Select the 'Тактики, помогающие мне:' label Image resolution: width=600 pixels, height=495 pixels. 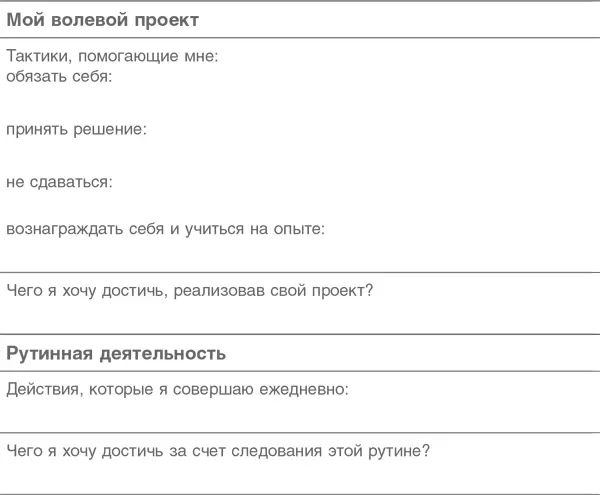(112, 57)
